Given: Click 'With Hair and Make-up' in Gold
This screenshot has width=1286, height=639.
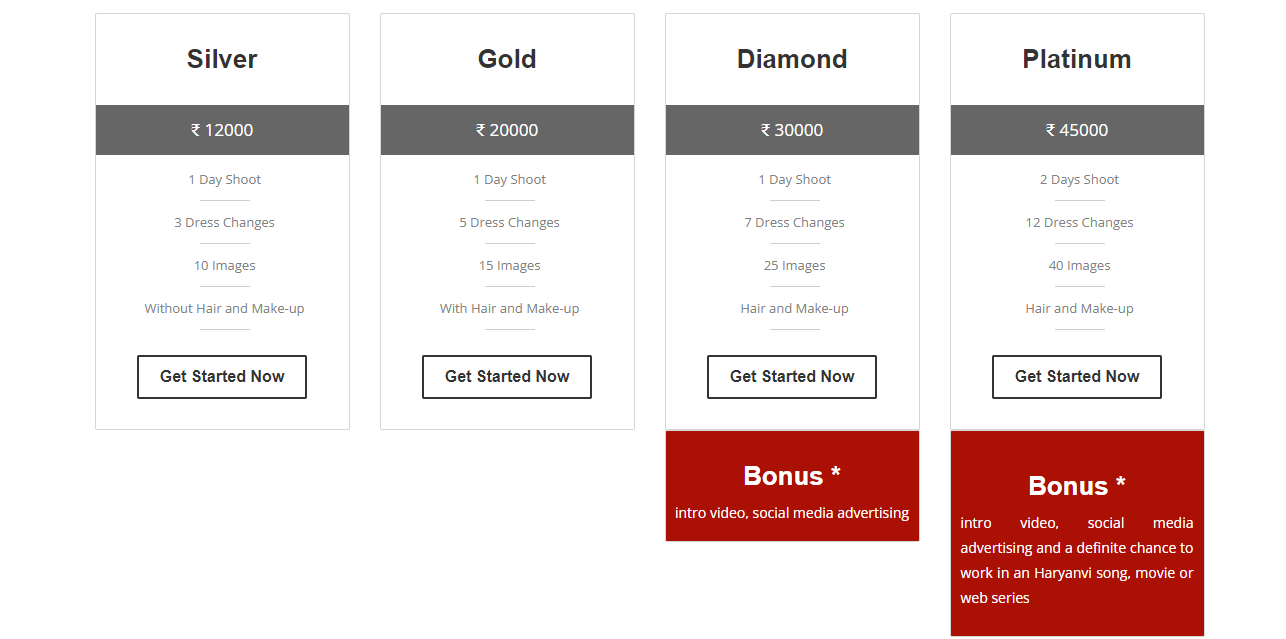Looking at the screenshot, I should tap(509, 308).
